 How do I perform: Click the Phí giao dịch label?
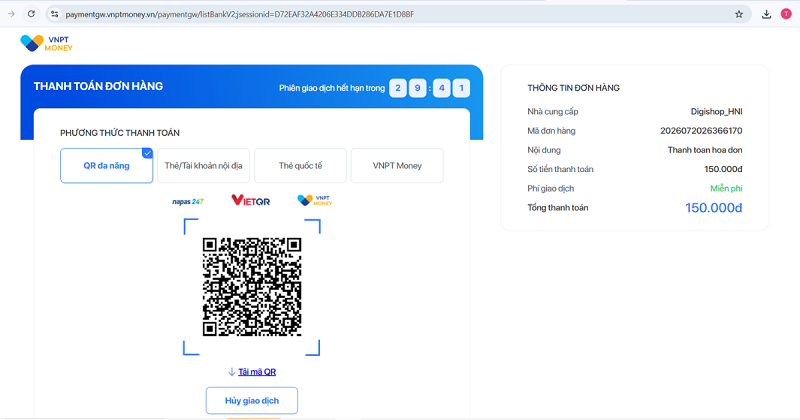tap(551, 188)
